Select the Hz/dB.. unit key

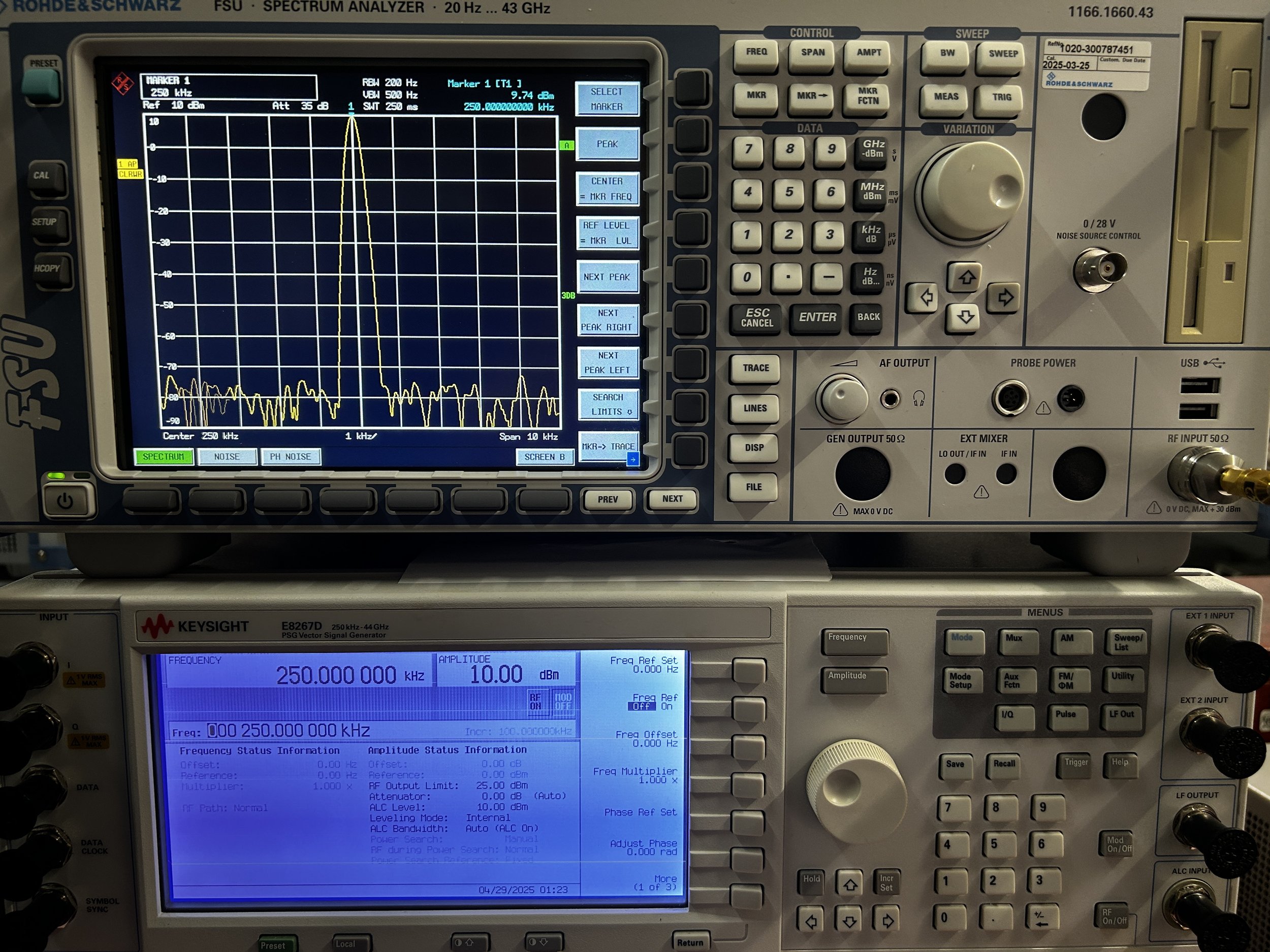coord(870,277)
